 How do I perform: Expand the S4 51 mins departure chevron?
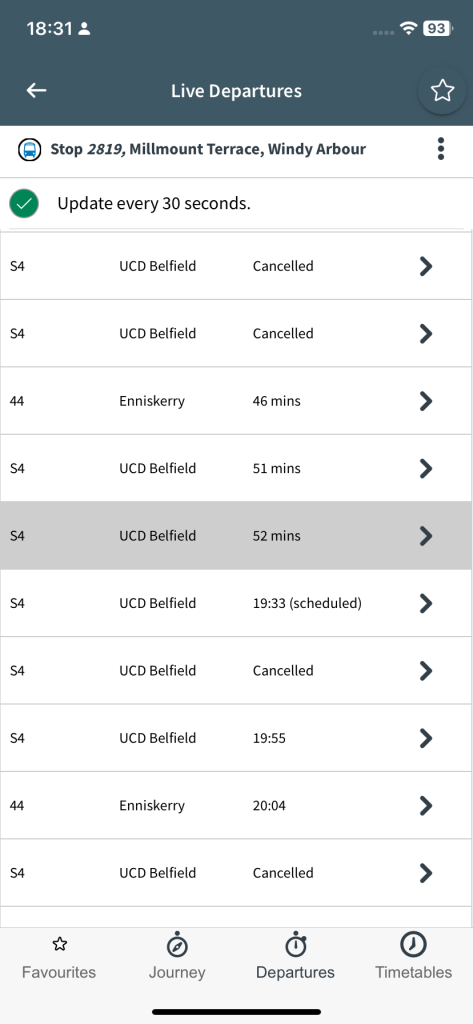(x=426, y=468)
